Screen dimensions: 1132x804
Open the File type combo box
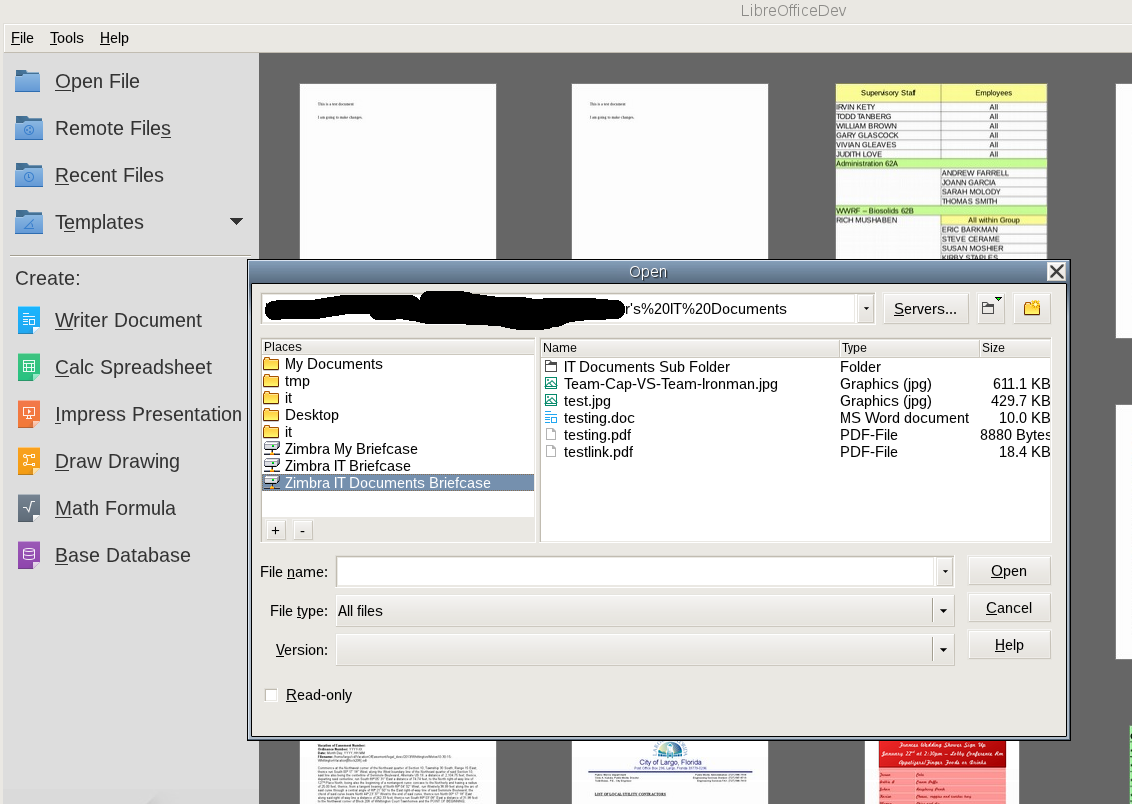click(x=645, y=611)
